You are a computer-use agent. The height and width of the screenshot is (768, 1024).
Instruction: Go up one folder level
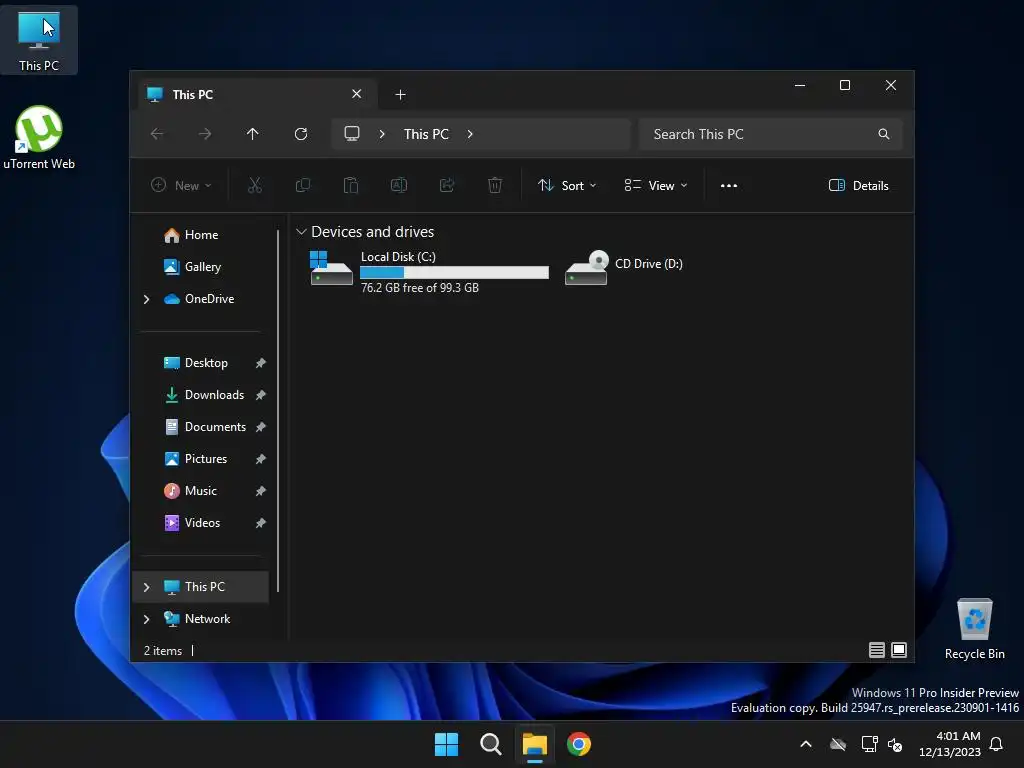coord(253,134)
